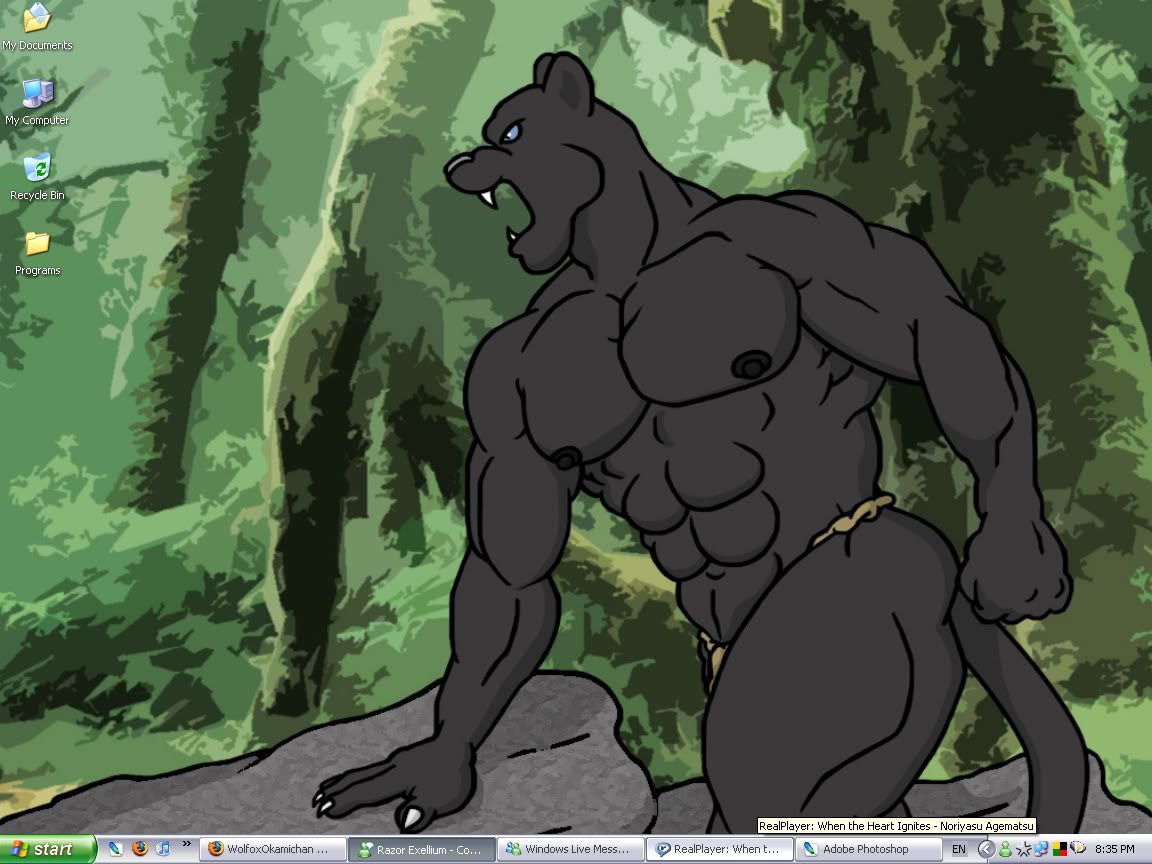Click the 8:35 PM system clock
The width and height of the screenshot is (1152, 864).
point(1115,849)
